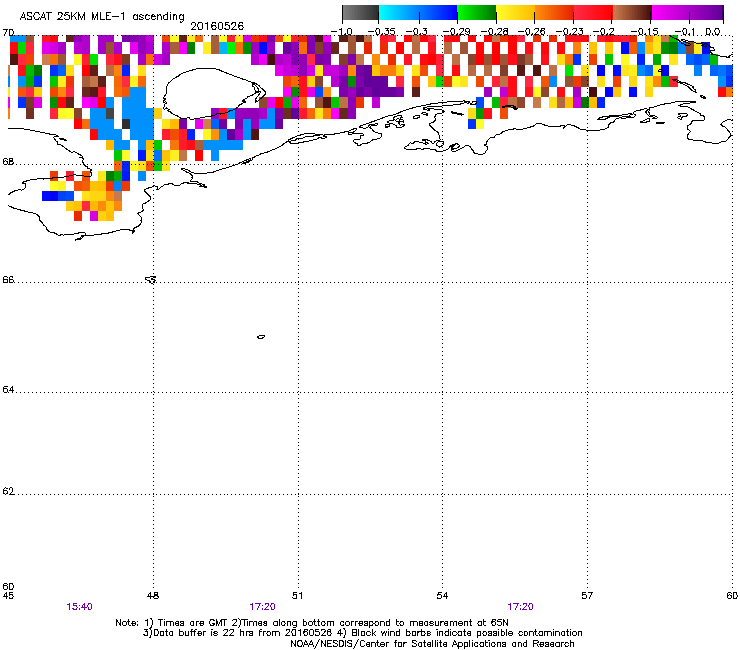Click the '0.0' color scale label
The width and height of the screenshot is (740, 650).
click(x=713, y=32)
